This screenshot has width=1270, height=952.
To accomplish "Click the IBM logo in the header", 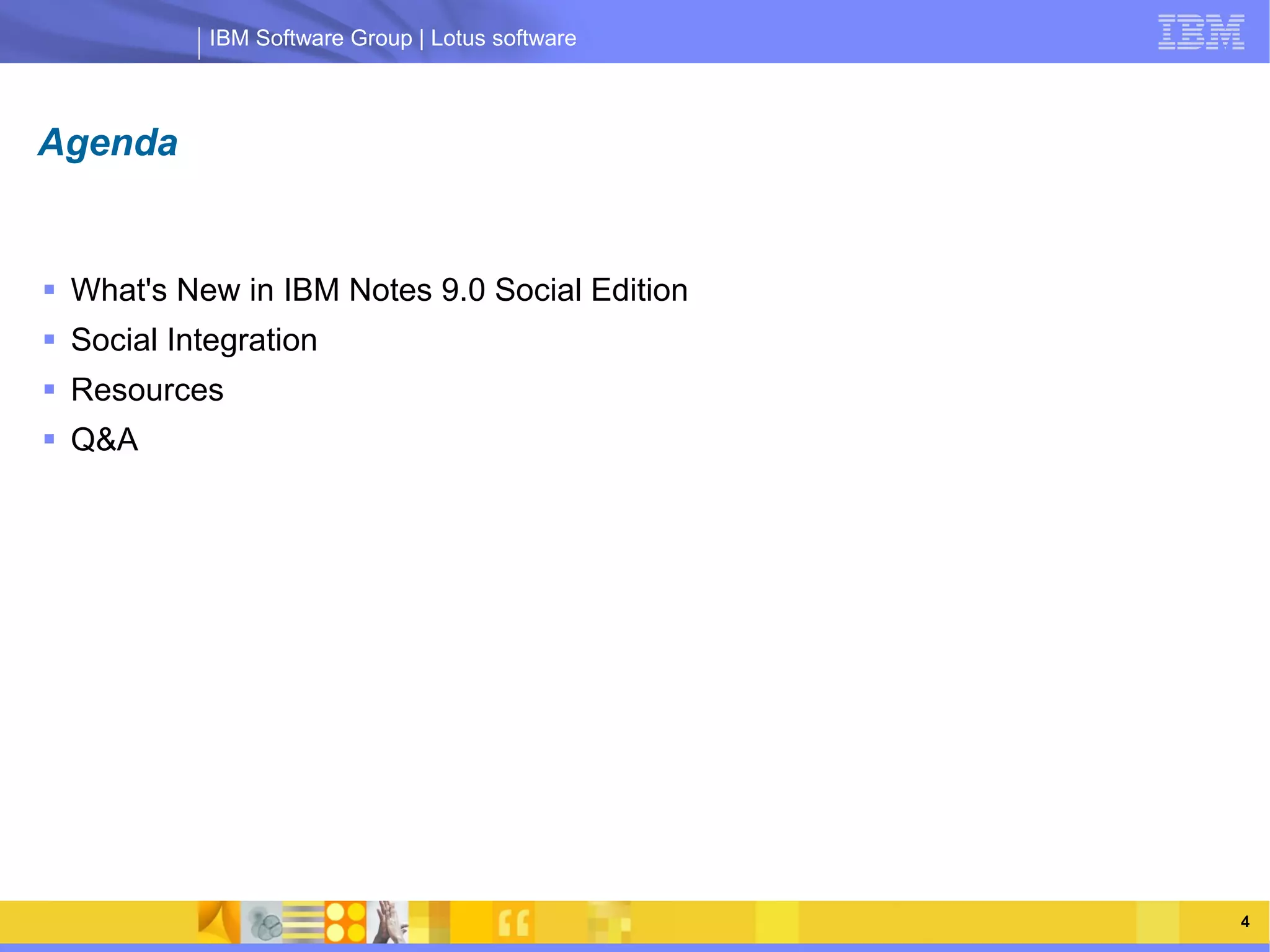I will click(1201, 32).
